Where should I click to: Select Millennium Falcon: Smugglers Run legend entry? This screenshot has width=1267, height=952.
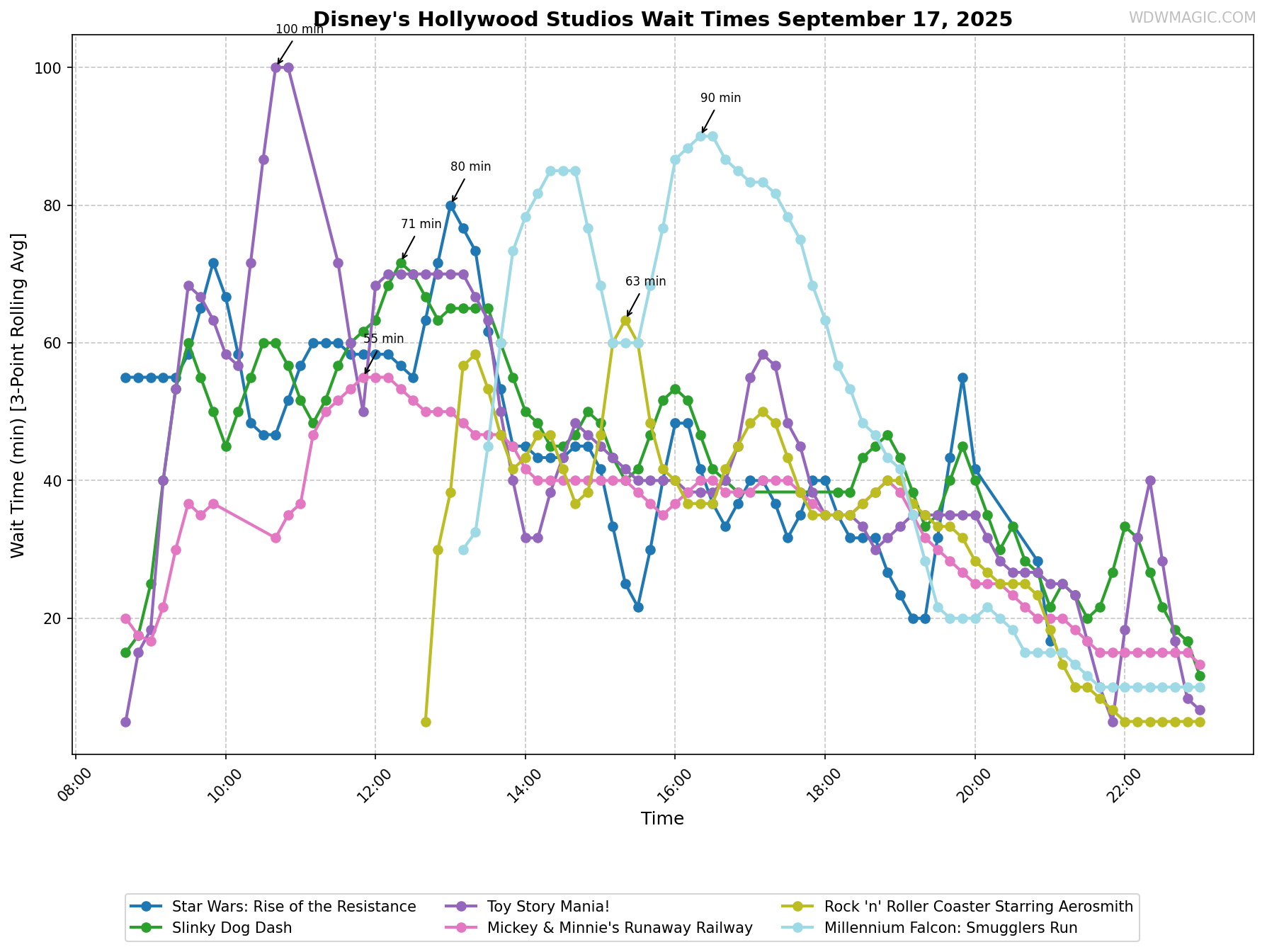[x=931, y=928]
